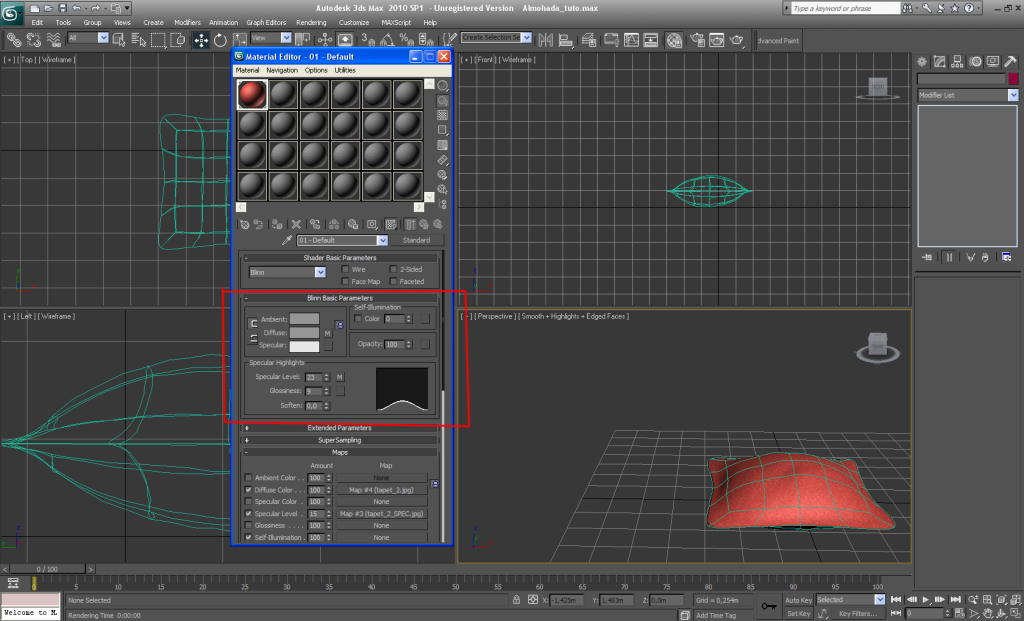The image size is (1024, 621).
Task: Expand the SuperSampling rollout
Action: tap(340, 440)
